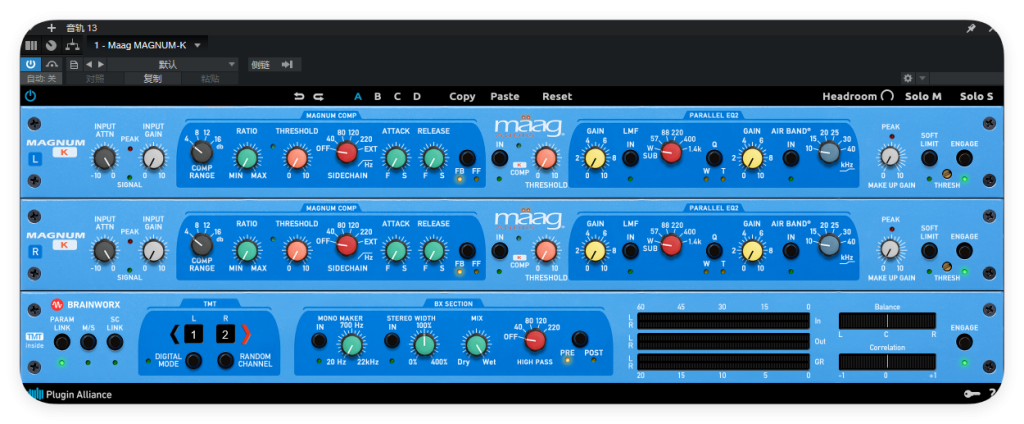Click the 侧链 sidechain button
Viewport: 1024px width, 424px height.
(x=261, y=64)
